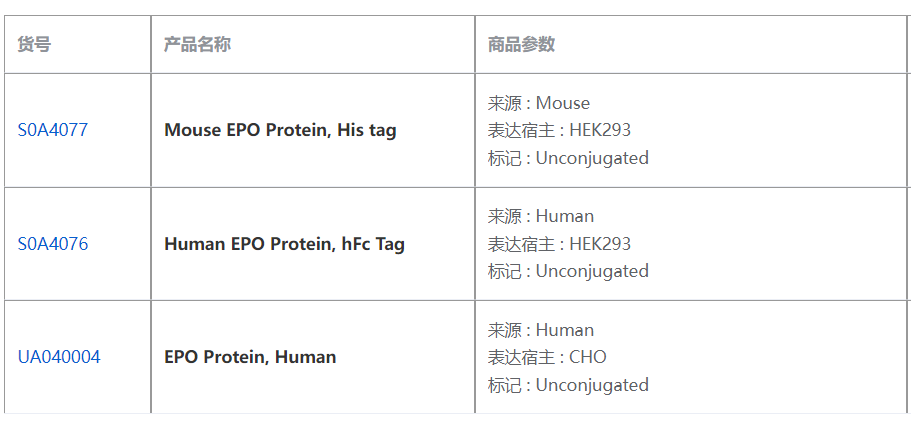Select the EPO Protein, Human product name
911x425 pixels.
coord(250,357)
